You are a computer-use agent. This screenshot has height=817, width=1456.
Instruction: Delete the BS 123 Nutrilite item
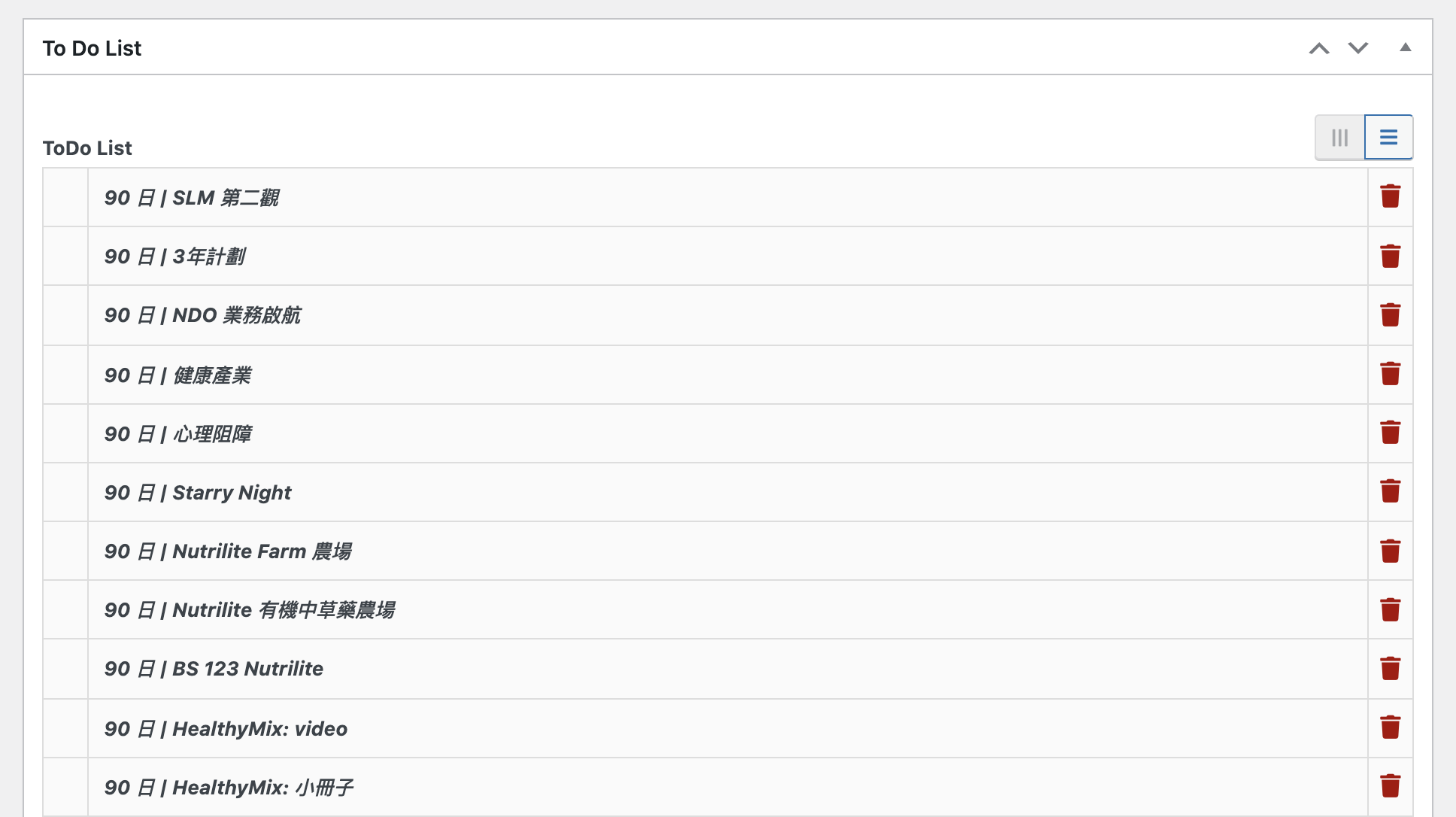[1390, 668]
